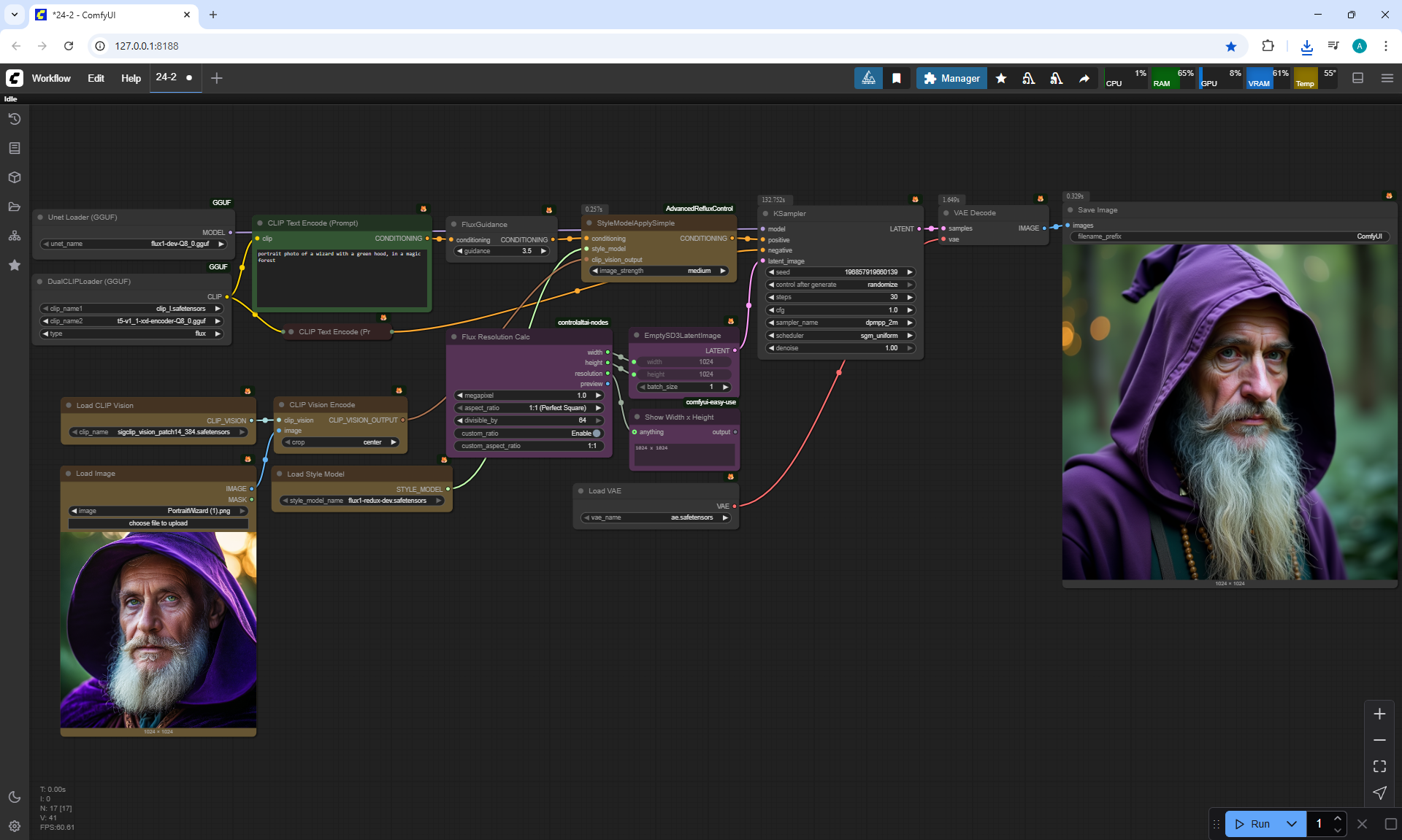This screenshot has height=840, width=1402.
Task: Open the node library cube icon
Action: 15,177
